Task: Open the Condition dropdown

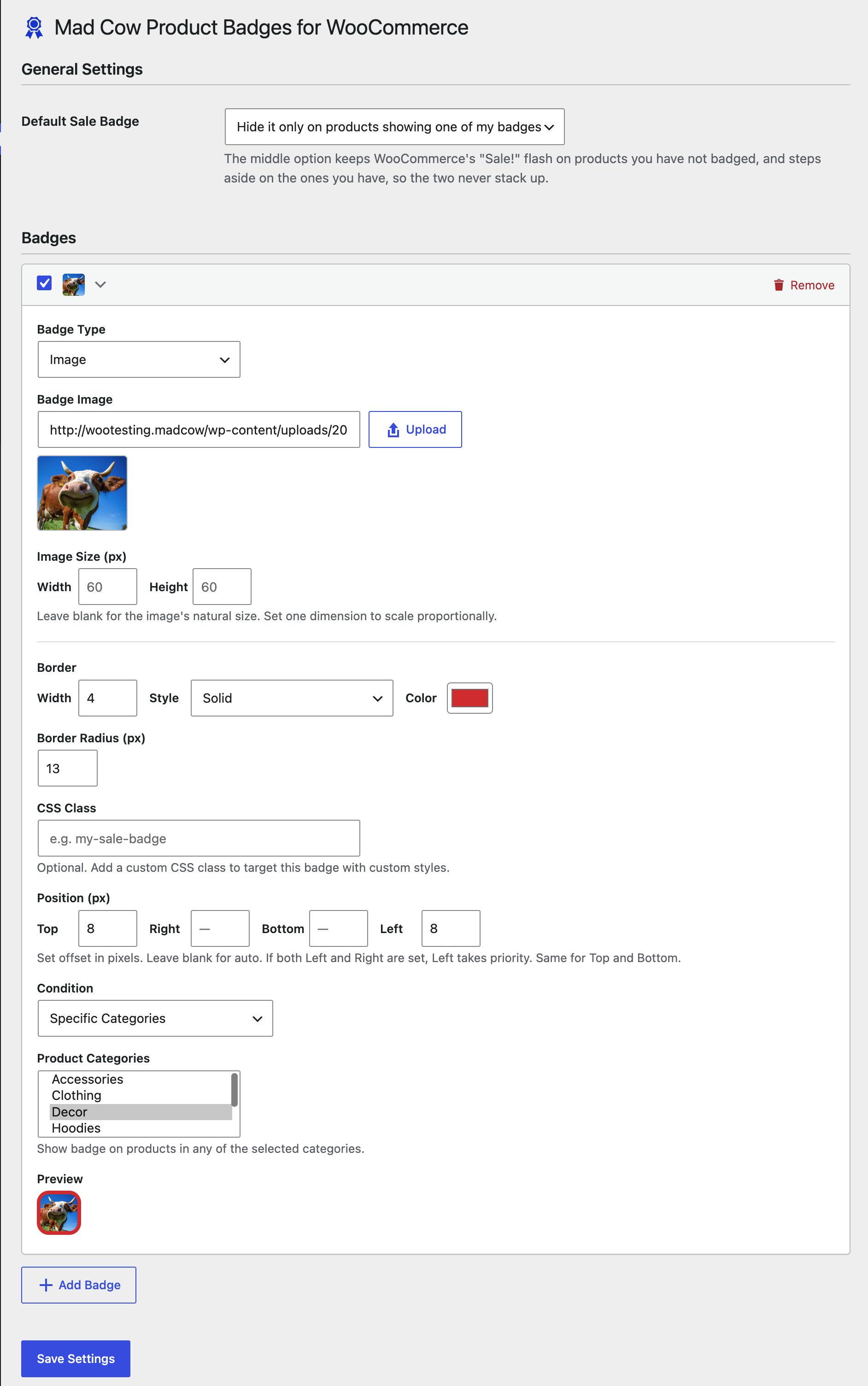Action: pos(155,1018)
